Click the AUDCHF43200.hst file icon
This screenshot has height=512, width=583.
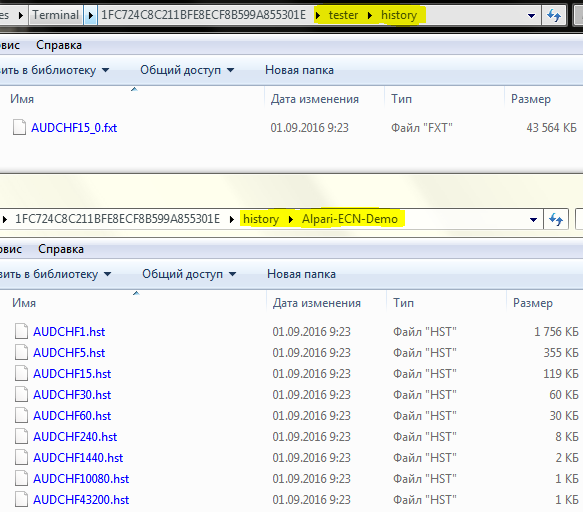tap(22, 499)
